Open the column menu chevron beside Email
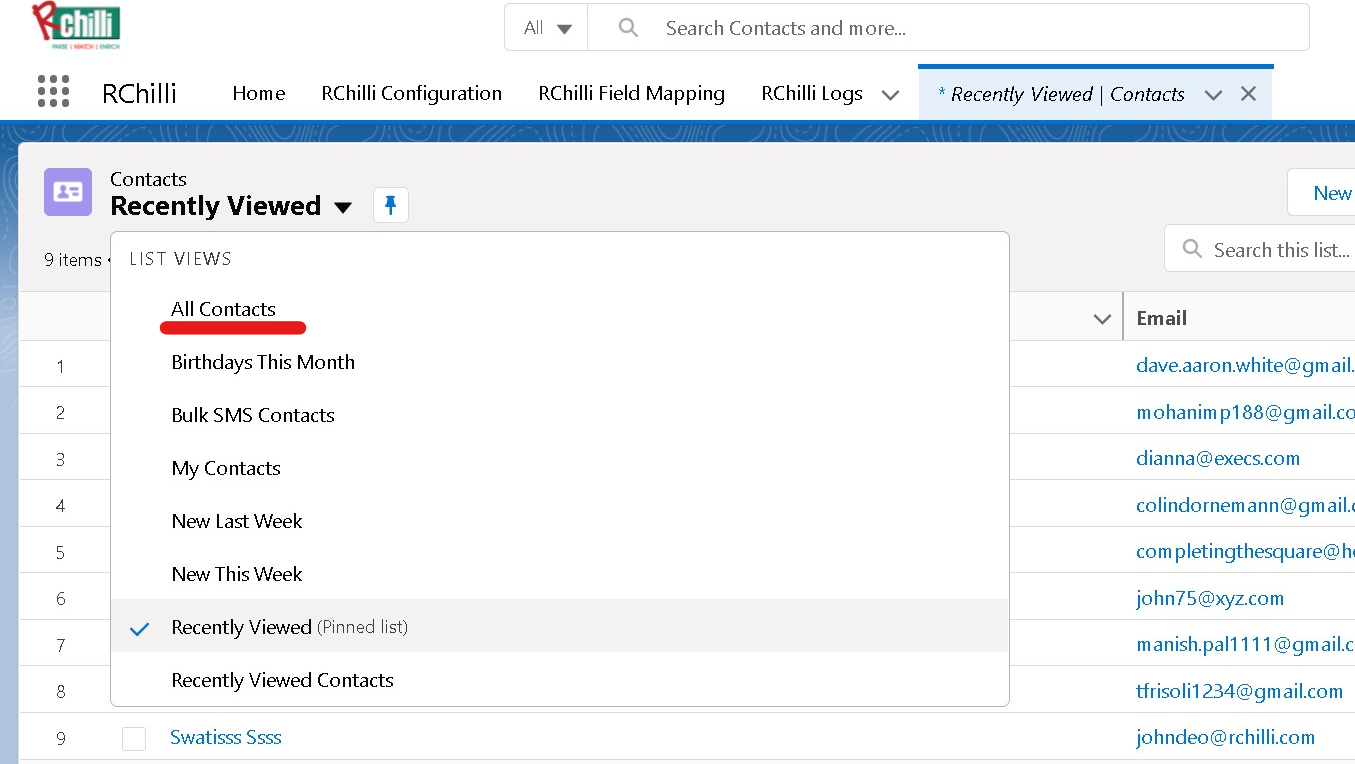 pos(1102,319)
